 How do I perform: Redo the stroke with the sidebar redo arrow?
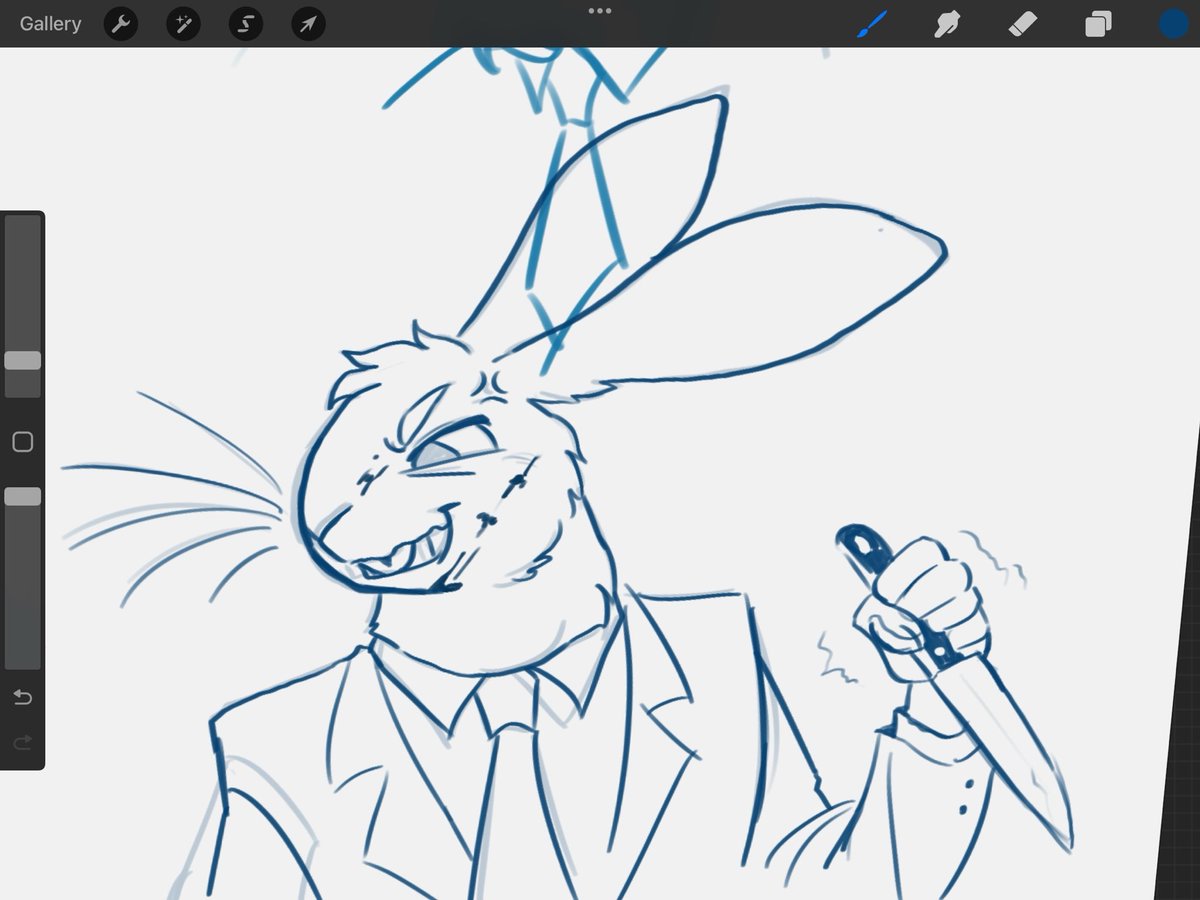pos(22,742)
